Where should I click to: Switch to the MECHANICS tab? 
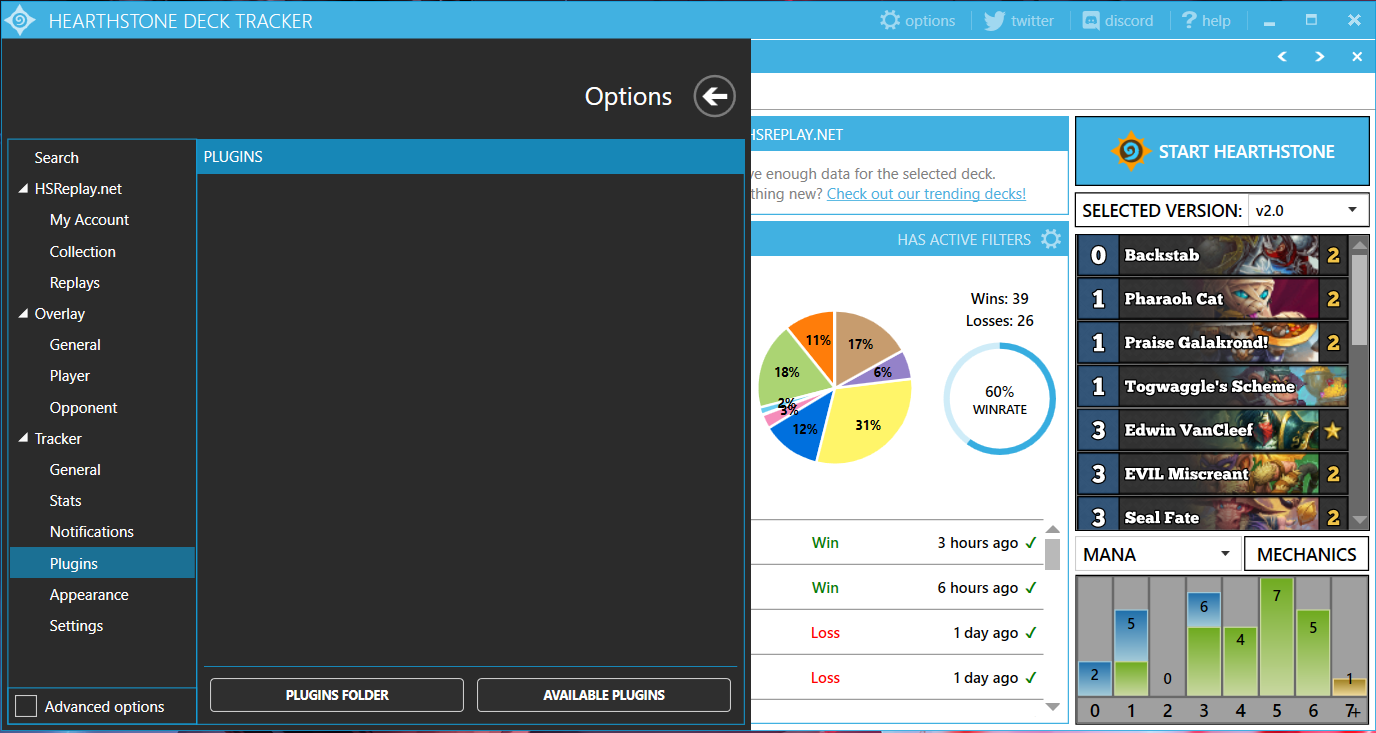pos(1306,554)
